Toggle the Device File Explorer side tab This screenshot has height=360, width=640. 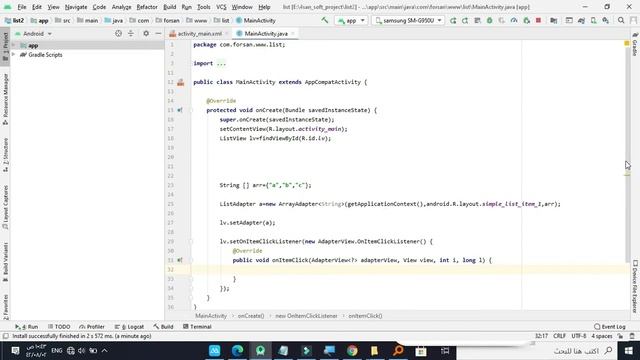click(x=635, y=287)
